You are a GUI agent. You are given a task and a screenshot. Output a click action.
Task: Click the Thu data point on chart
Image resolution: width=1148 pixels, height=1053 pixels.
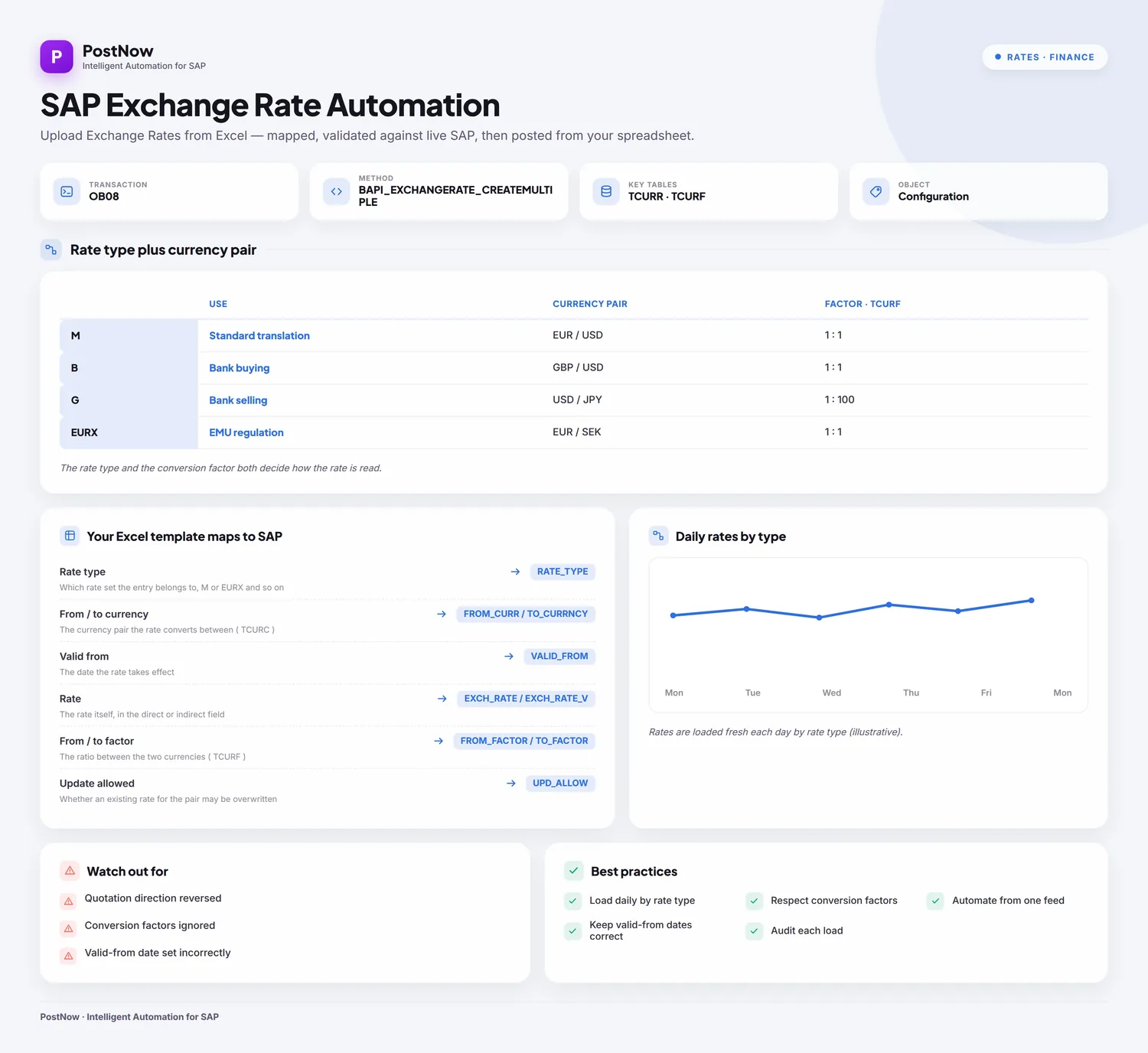pos(889,605)
